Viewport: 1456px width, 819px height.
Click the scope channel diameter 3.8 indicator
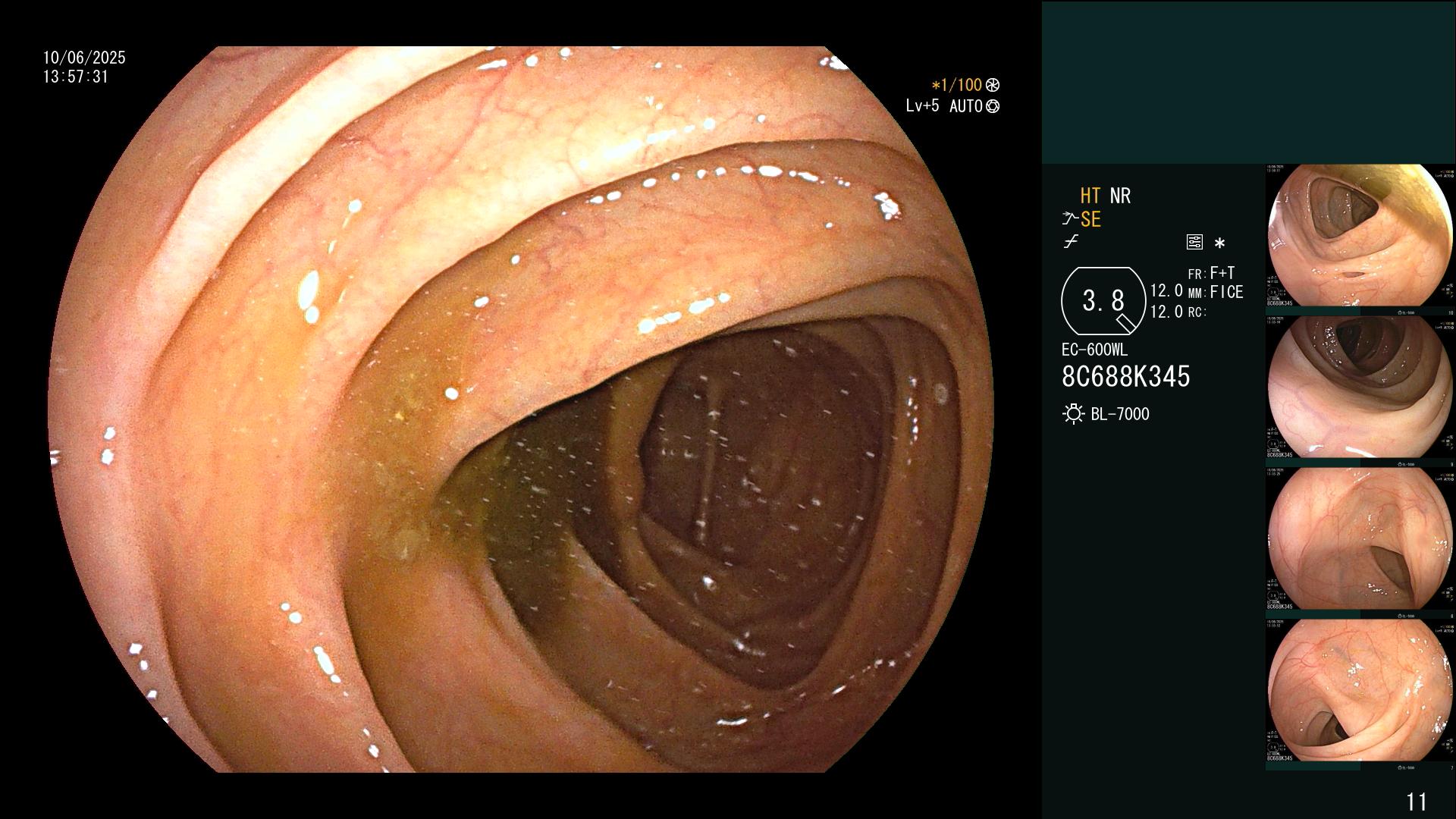click(x=1103, y=301)
